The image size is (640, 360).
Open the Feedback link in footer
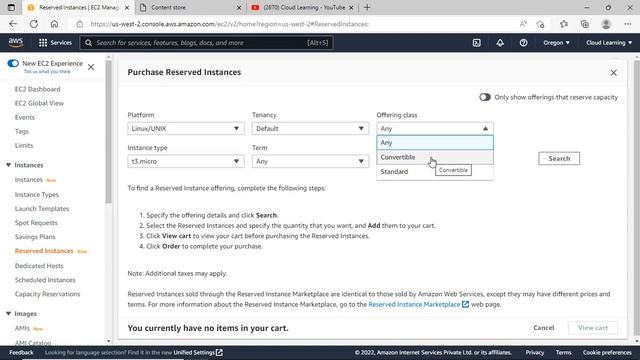(x=21, y=352)
